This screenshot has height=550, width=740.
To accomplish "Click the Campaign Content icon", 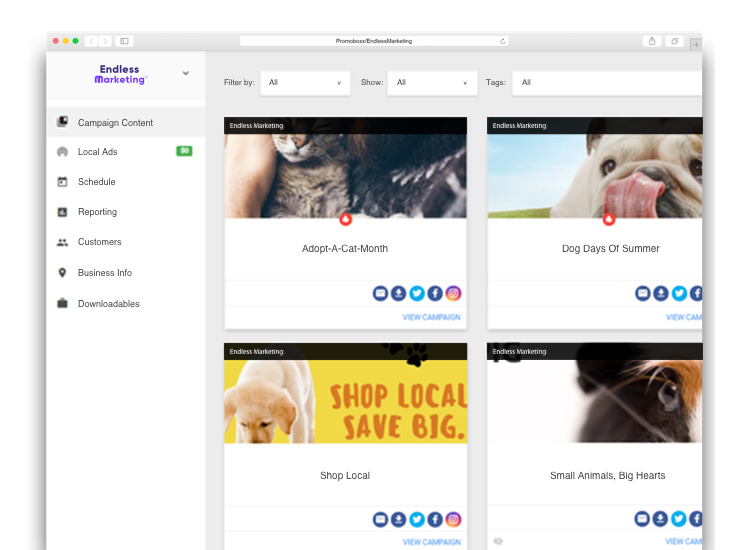I will click(62, 122).
